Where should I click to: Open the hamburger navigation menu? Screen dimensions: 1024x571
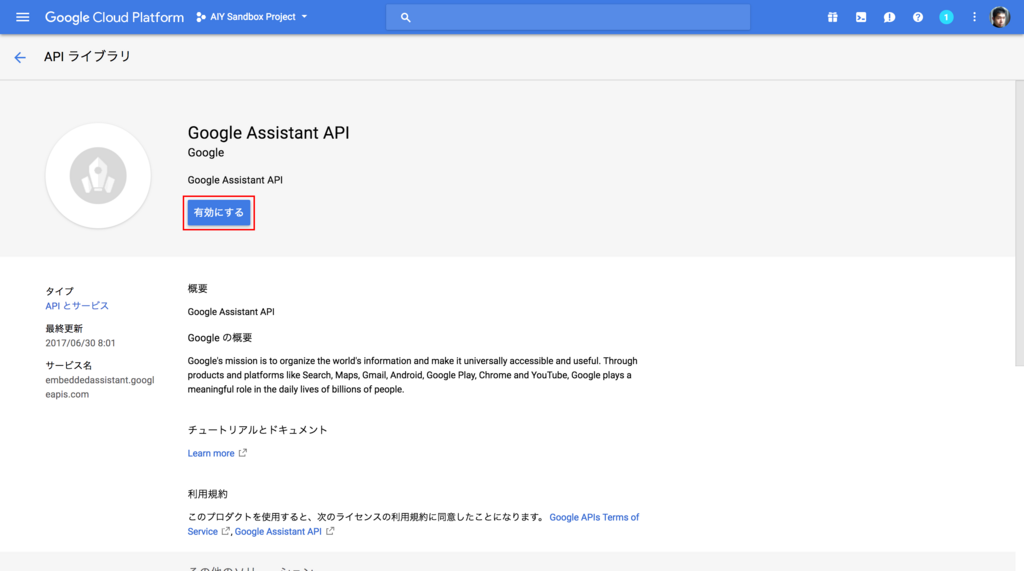pos(22,17)
